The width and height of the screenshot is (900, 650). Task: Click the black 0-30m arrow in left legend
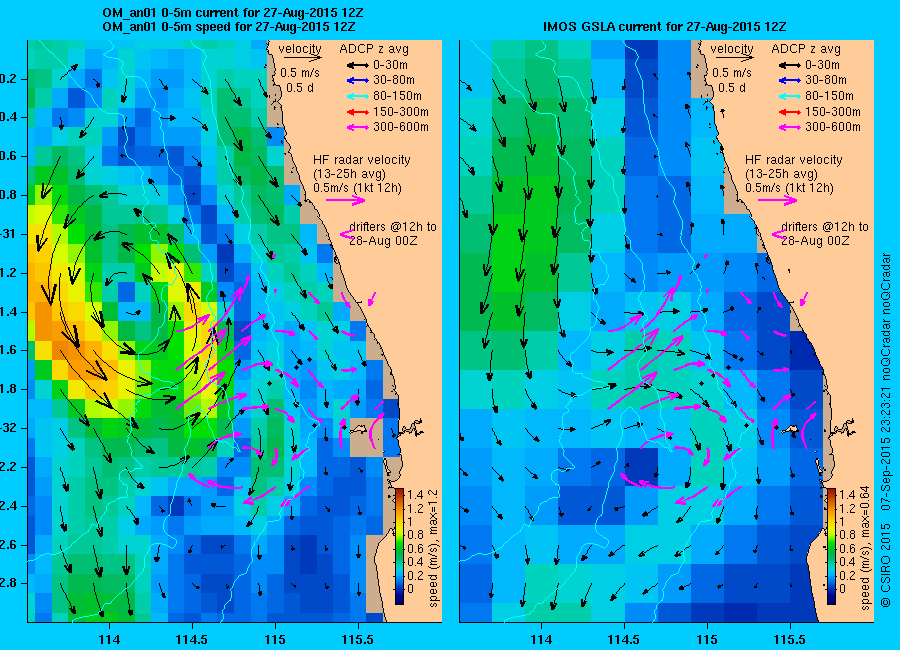pyautogui.click(x=358, y=65)
